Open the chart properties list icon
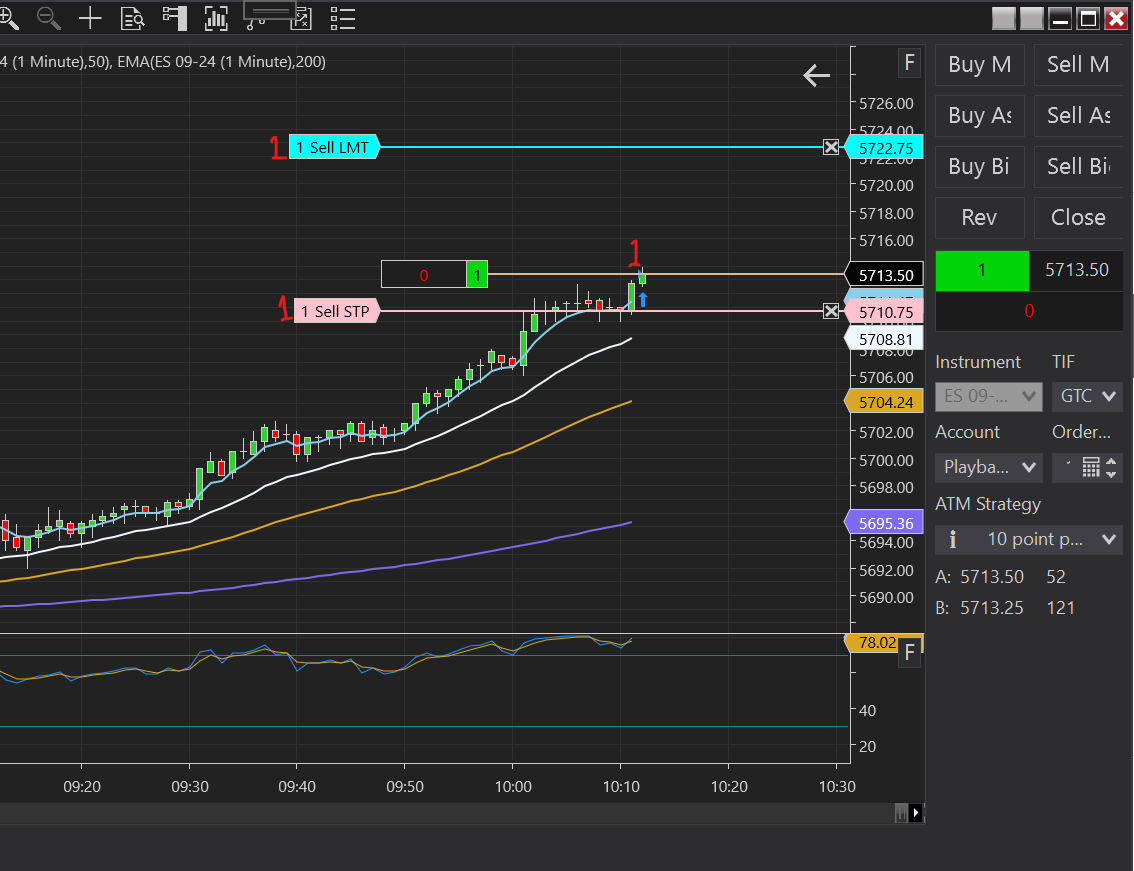 point(342,19)
